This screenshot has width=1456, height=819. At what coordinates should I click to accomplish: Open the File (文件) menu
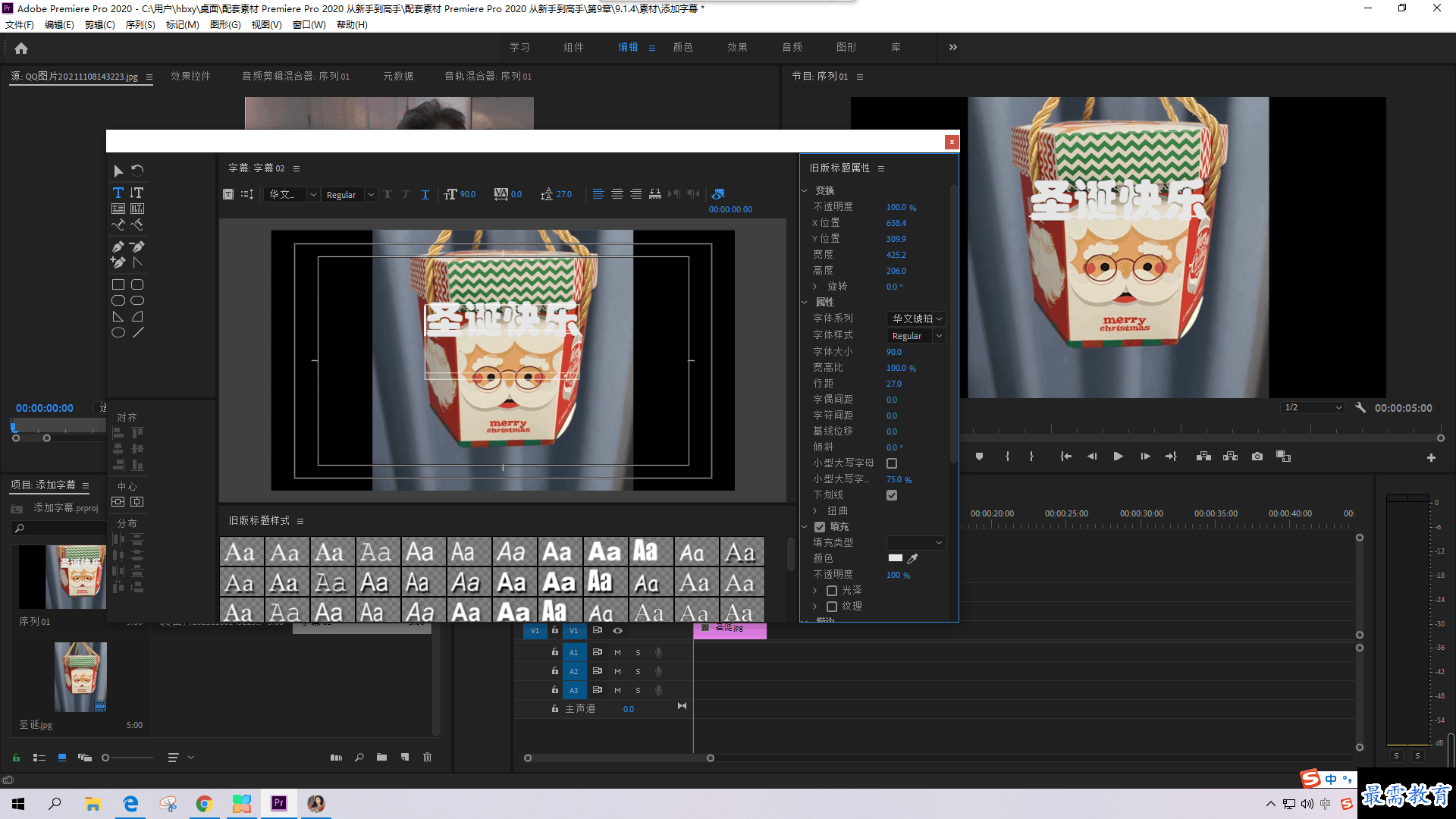(20, 25)
